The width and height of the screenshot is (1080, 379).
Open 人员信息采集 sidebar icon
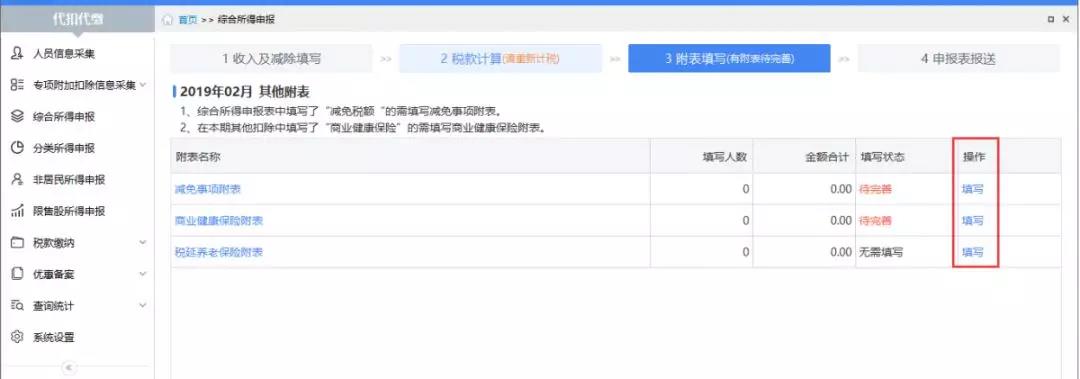coord(17,53)
